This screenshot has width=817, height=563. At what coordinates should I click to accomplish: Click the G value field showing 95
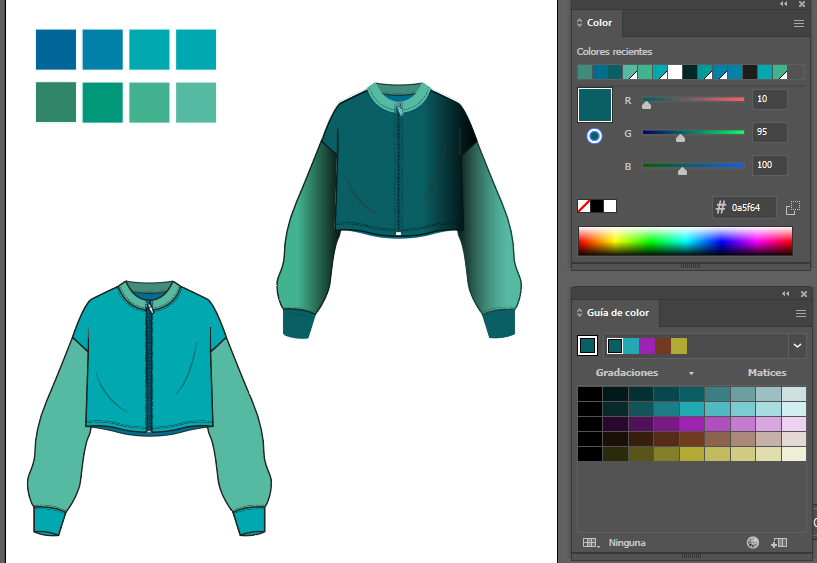coord(770,132)
